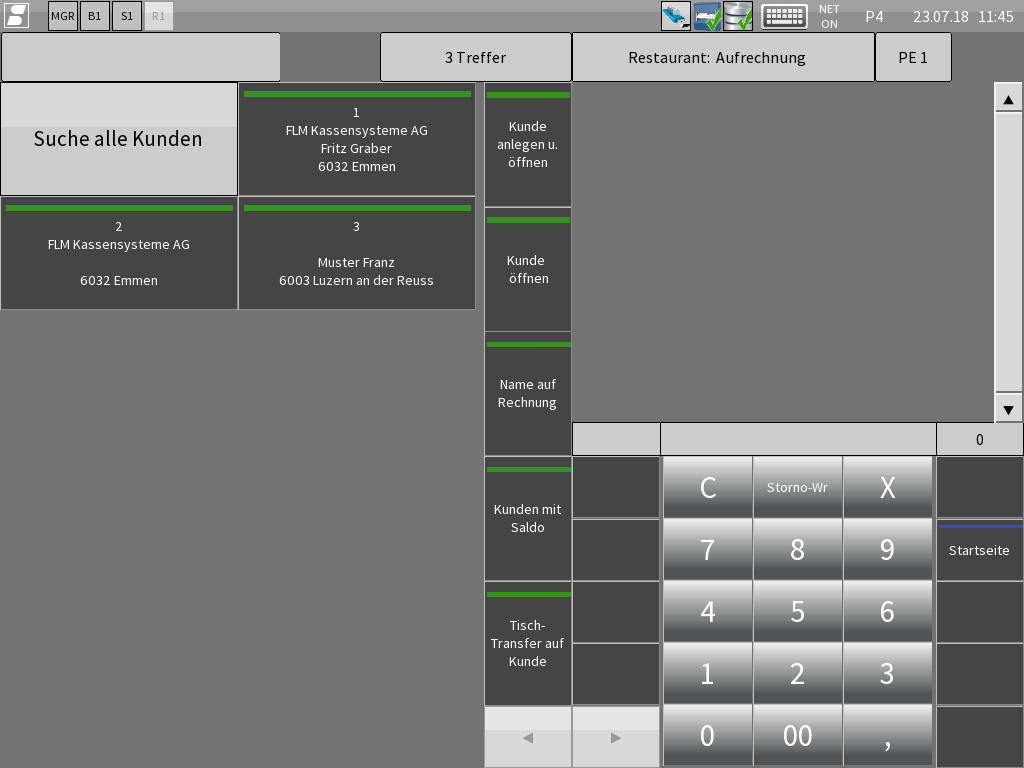Screen dimensions: 1024x768
Task: Click the database status icon
Action: coord(738,16)
